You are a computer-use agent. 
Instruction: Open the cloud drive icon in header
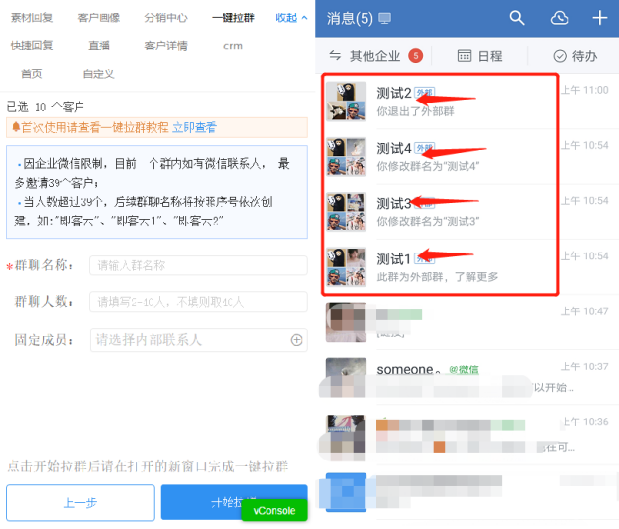coord(559,18)
